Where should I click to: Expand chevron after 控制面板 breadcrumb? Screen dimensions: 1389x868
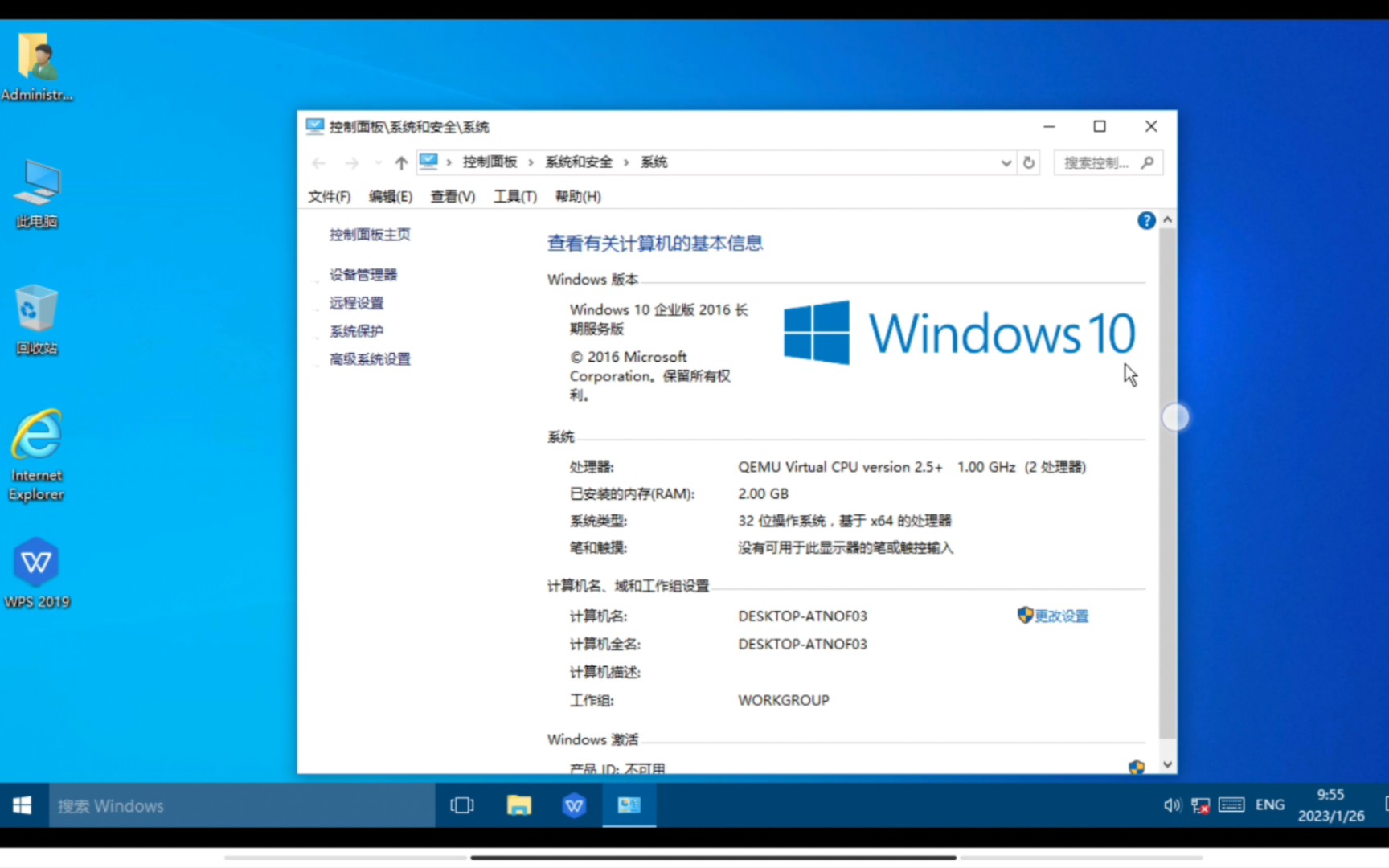pos(531,162)
